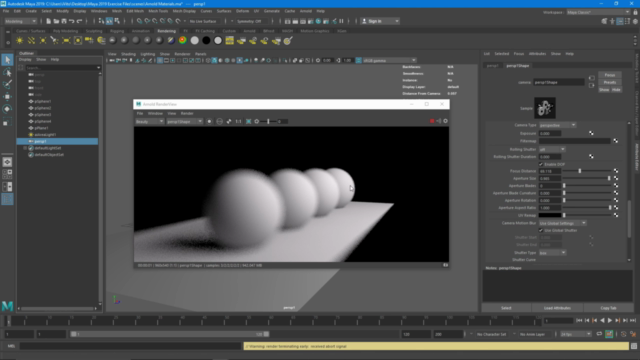Image resolution: width=640 pixels, height=360 pixels.
Task: Open the Modeling menu set dropdown
Action: pos(20,21)
